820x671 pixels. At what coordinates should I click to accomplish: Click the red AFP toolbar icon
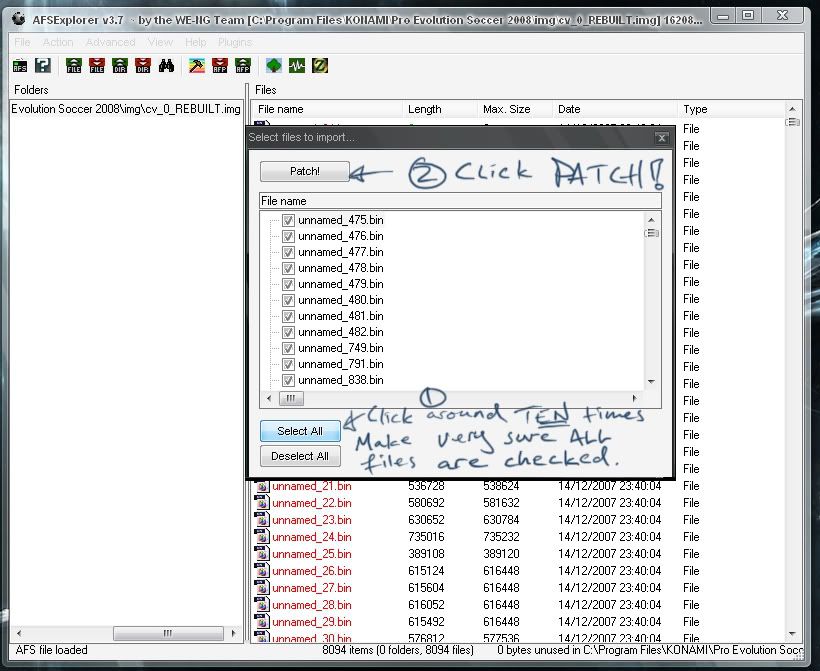pos(220,65)
